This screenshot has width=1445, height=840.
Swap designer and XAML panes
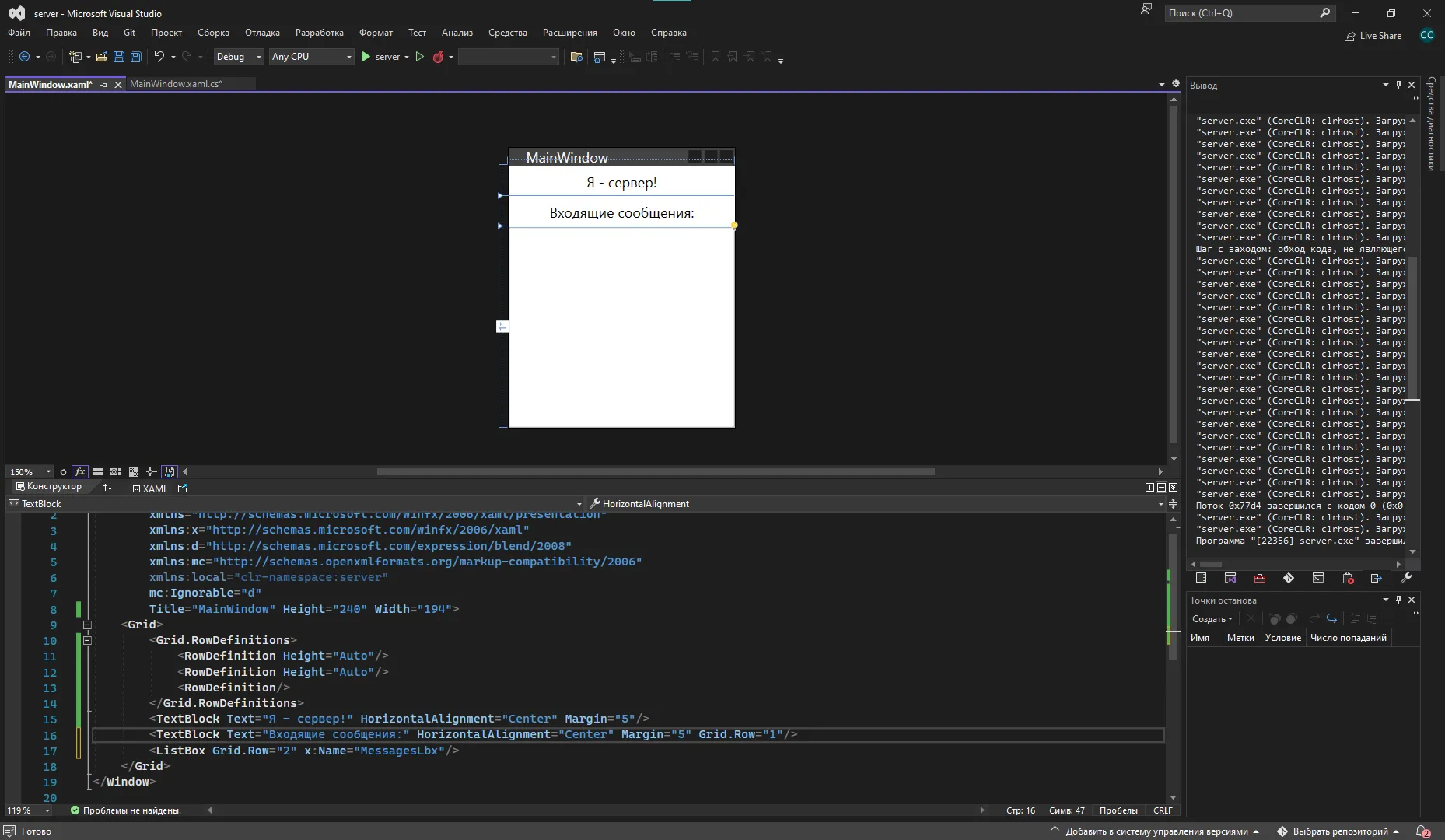[108, 487]
